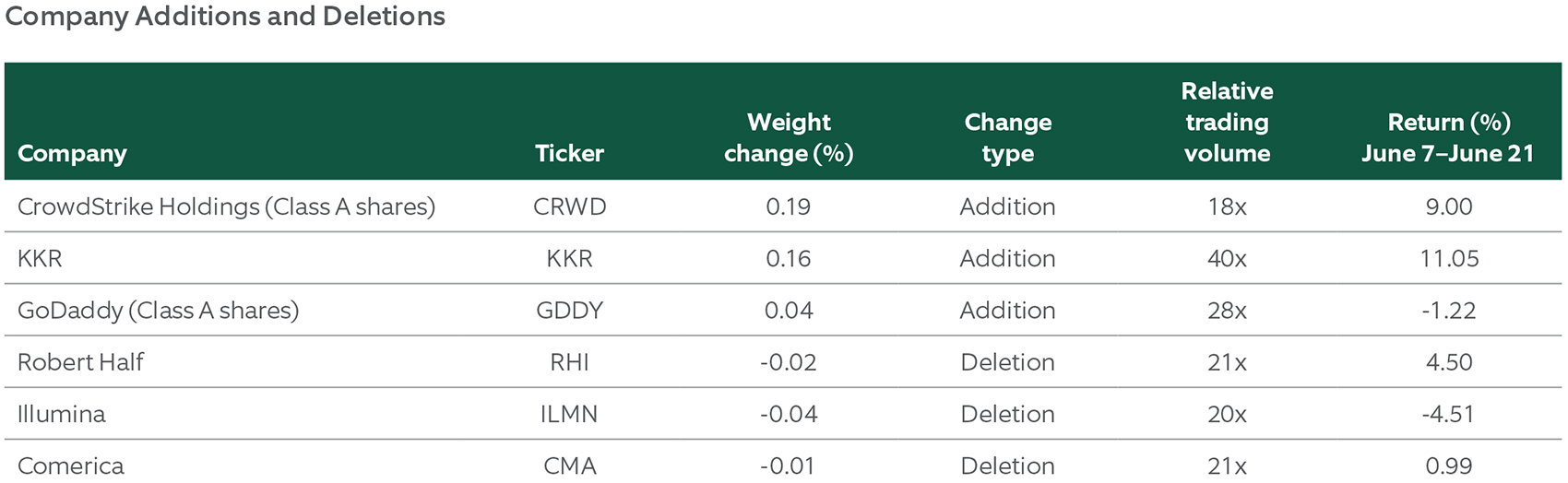Viewport: 1568px width, 483px height.
Task: Select the Comerica company name
Action: pos(71,465)
